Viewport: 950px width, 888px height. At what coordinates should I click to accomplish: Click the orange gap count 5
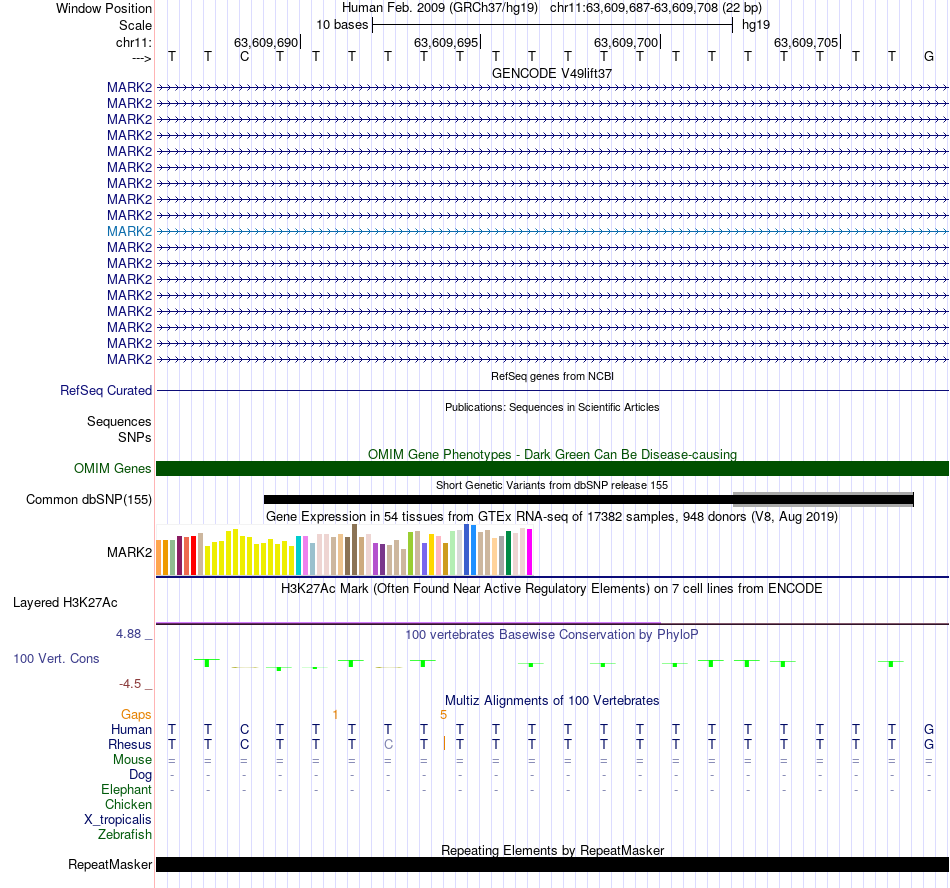[443, 715]
